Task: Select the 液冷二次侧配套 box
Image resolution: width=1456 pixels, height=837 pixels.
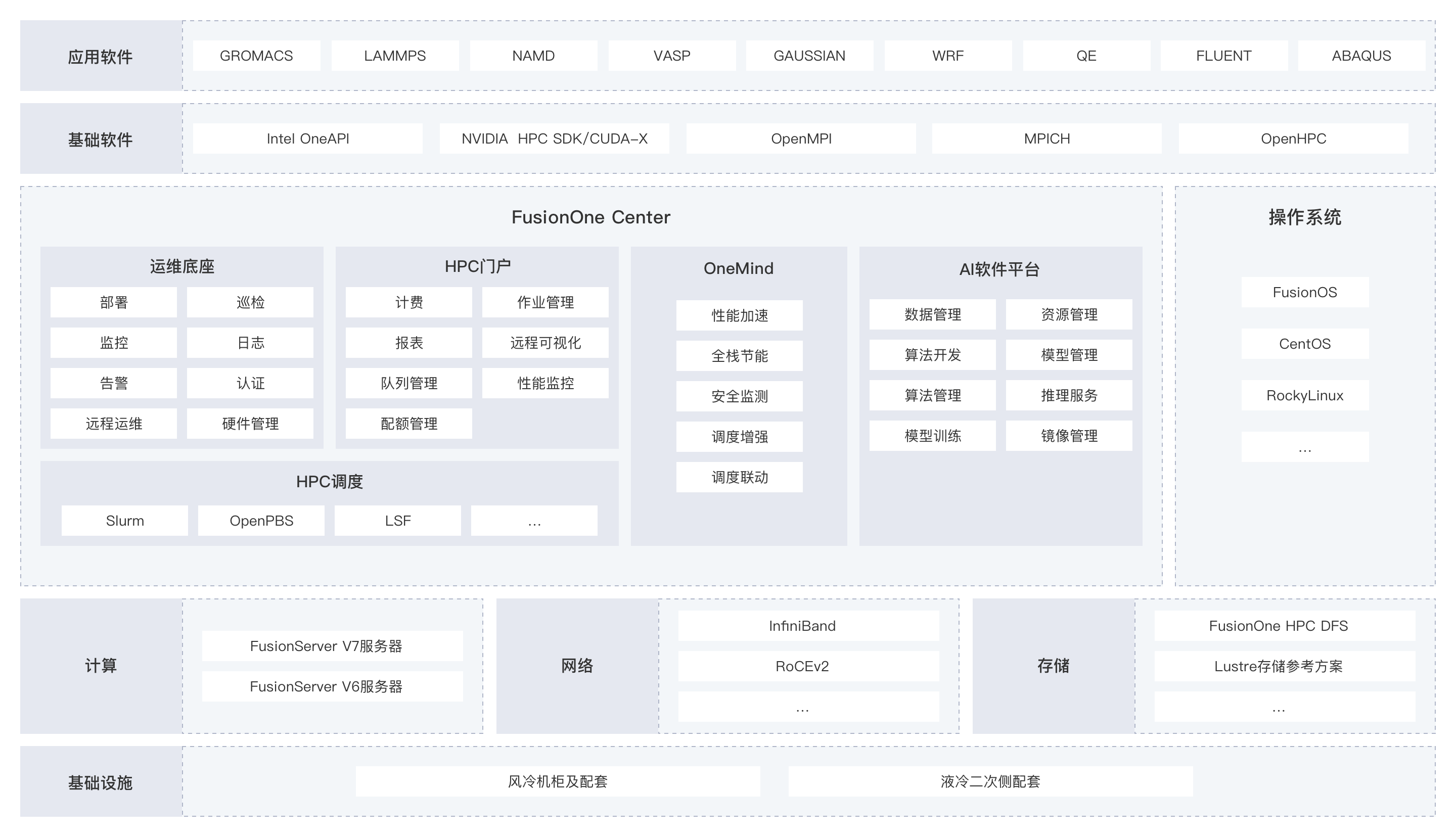Action: 990,782
